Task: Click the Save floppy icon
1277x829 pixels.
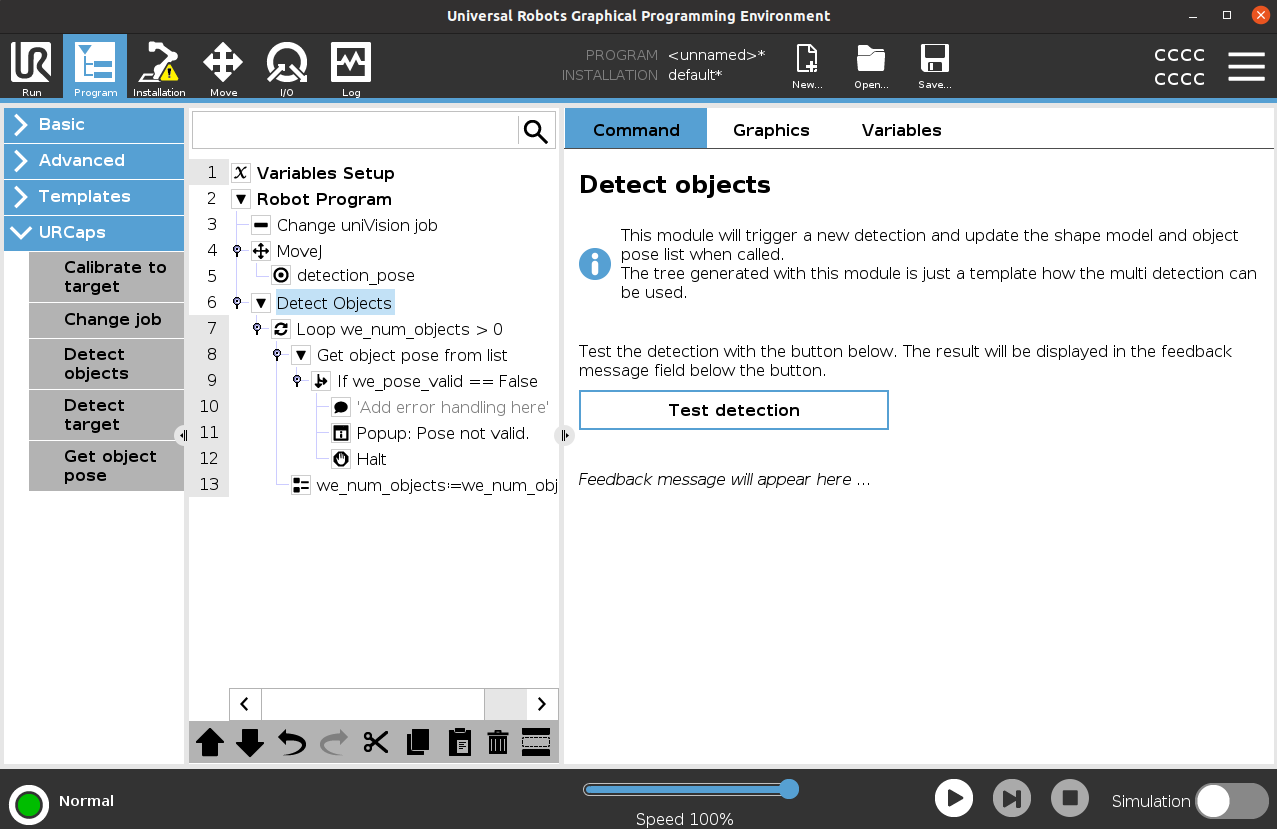Action: (935, 67)
